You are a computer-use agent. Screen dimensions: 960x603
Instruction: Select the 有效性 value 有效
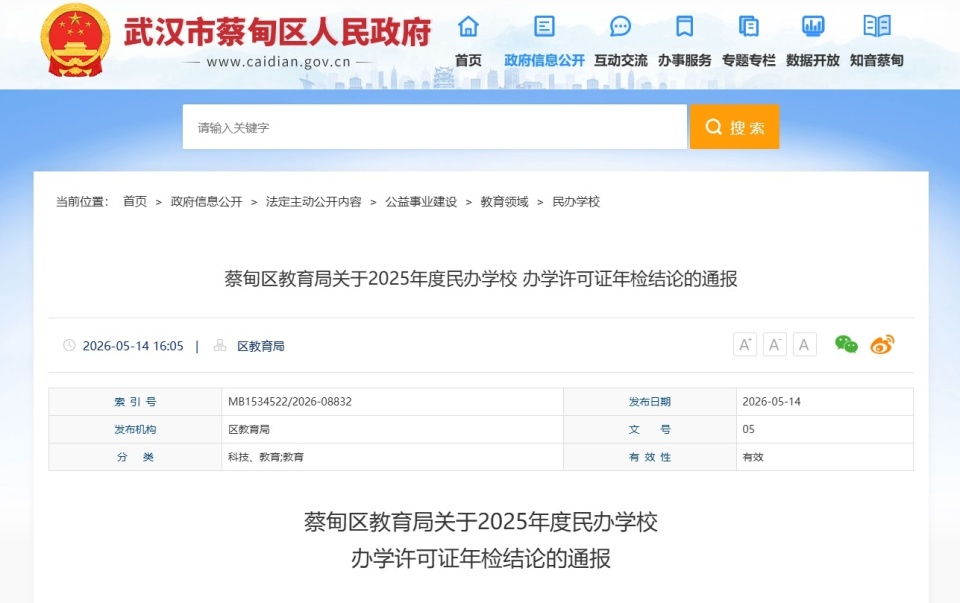tap(752, 457)
